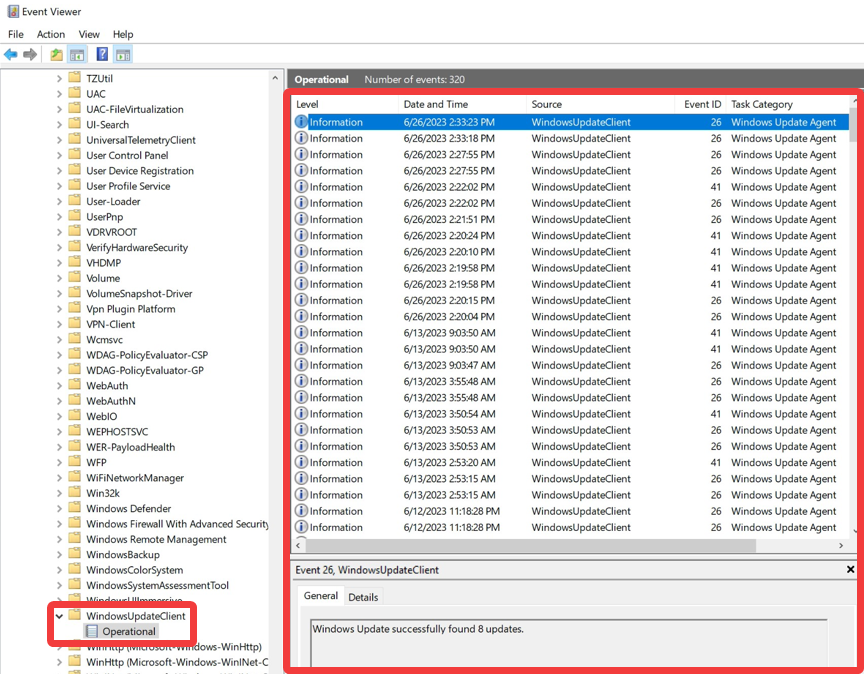Select the WER-PayloadHealth tree item
Viewport: 864px width, 674px height.
[130, 447]
